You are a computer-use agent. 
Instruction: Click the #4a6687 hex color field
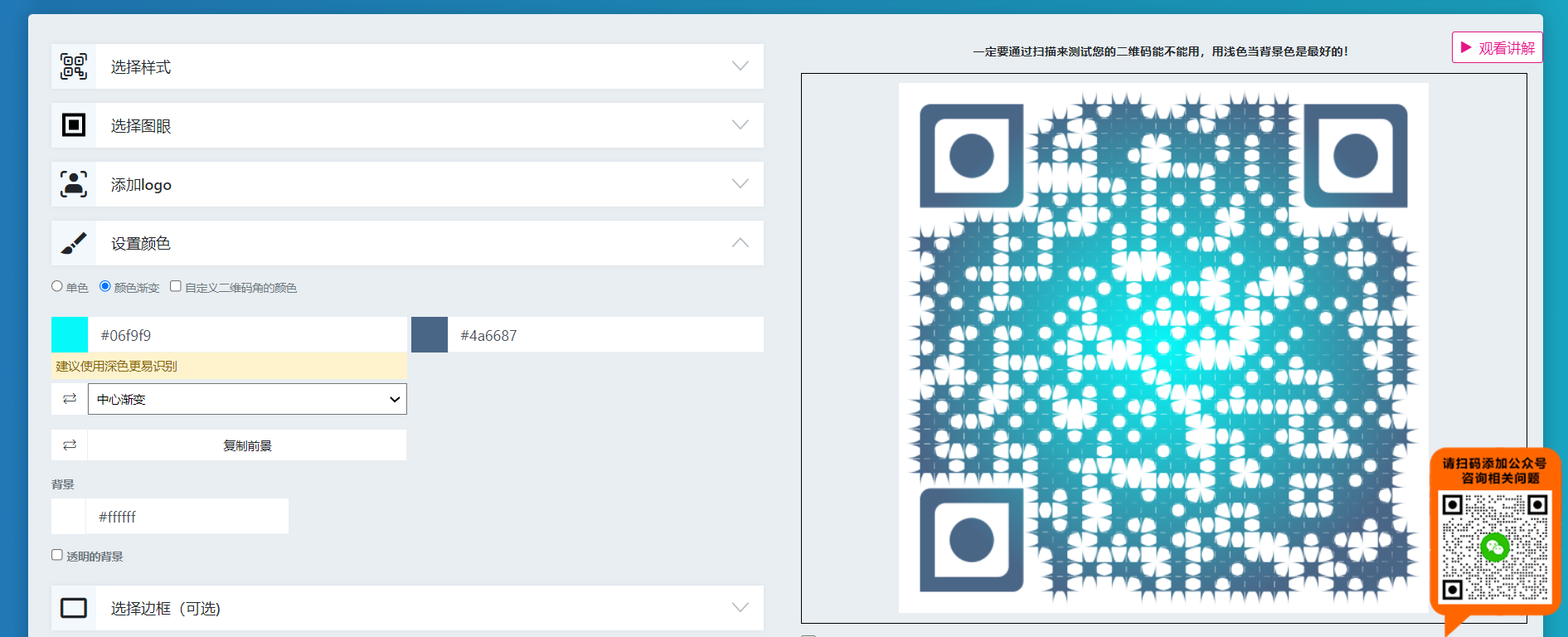coord(605,334)
